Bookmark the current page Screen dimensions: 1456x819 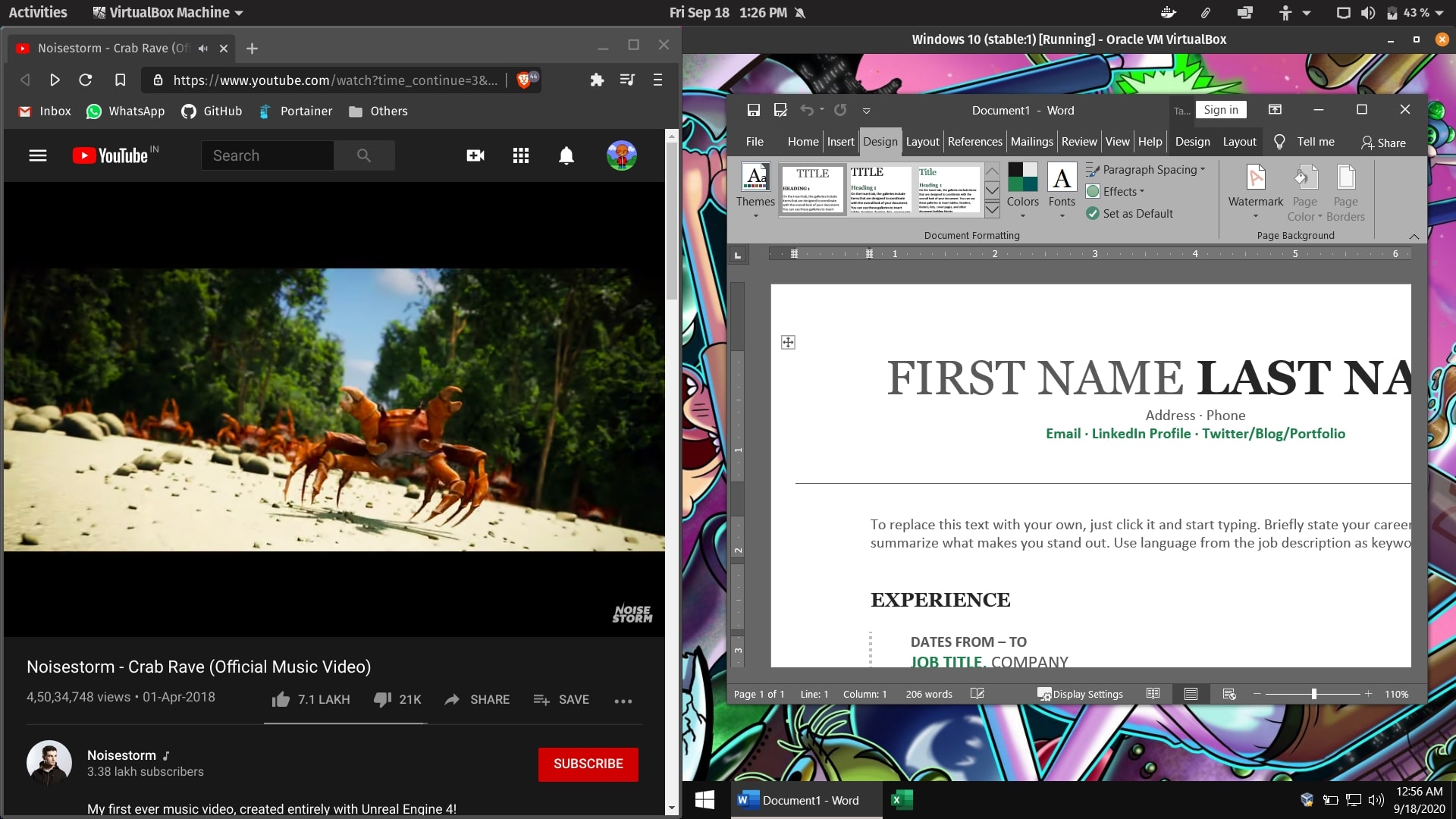120,80
